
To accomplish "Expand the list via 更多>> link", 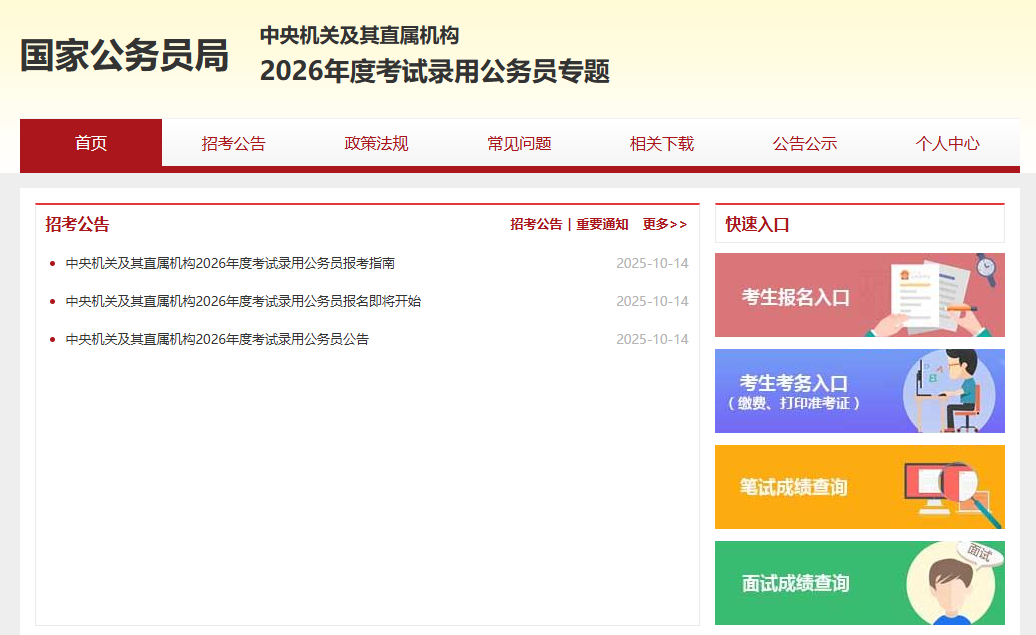I will [664, 224].
